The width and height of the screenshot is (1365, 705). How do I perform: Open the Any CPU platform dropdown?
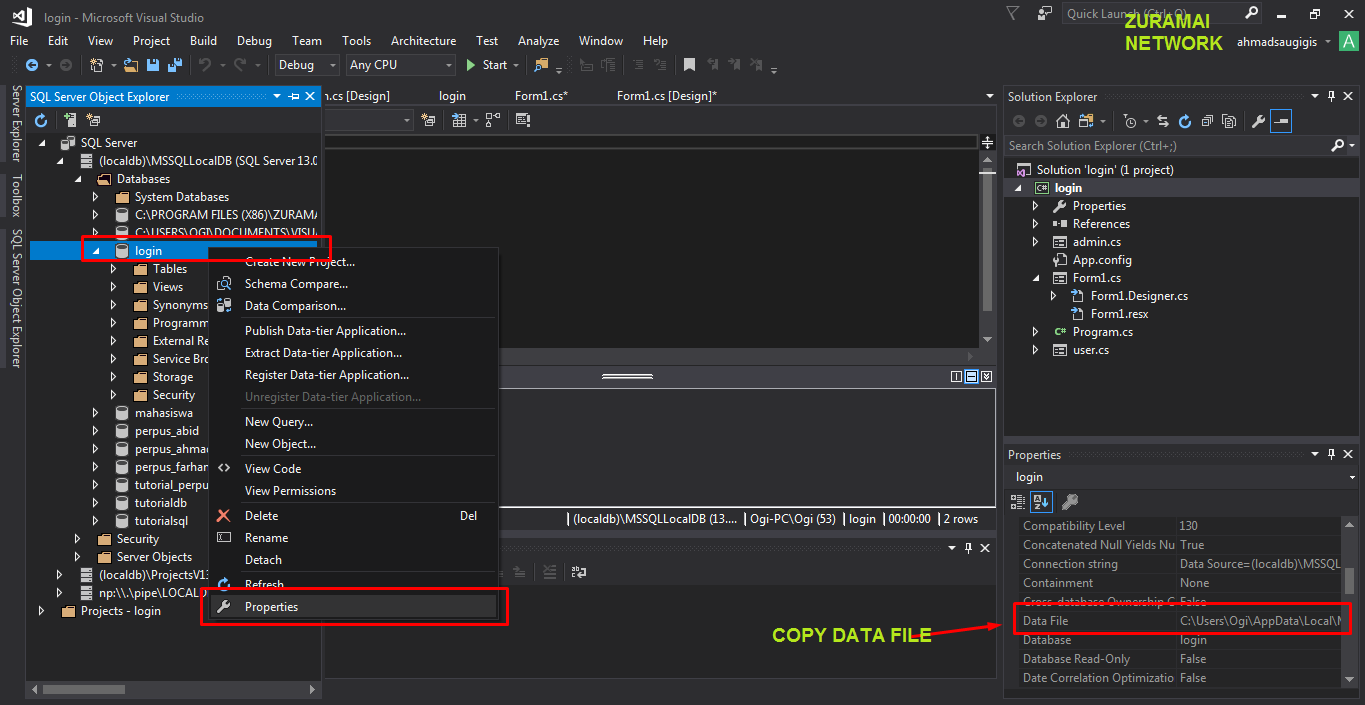[x=448, y=65]
